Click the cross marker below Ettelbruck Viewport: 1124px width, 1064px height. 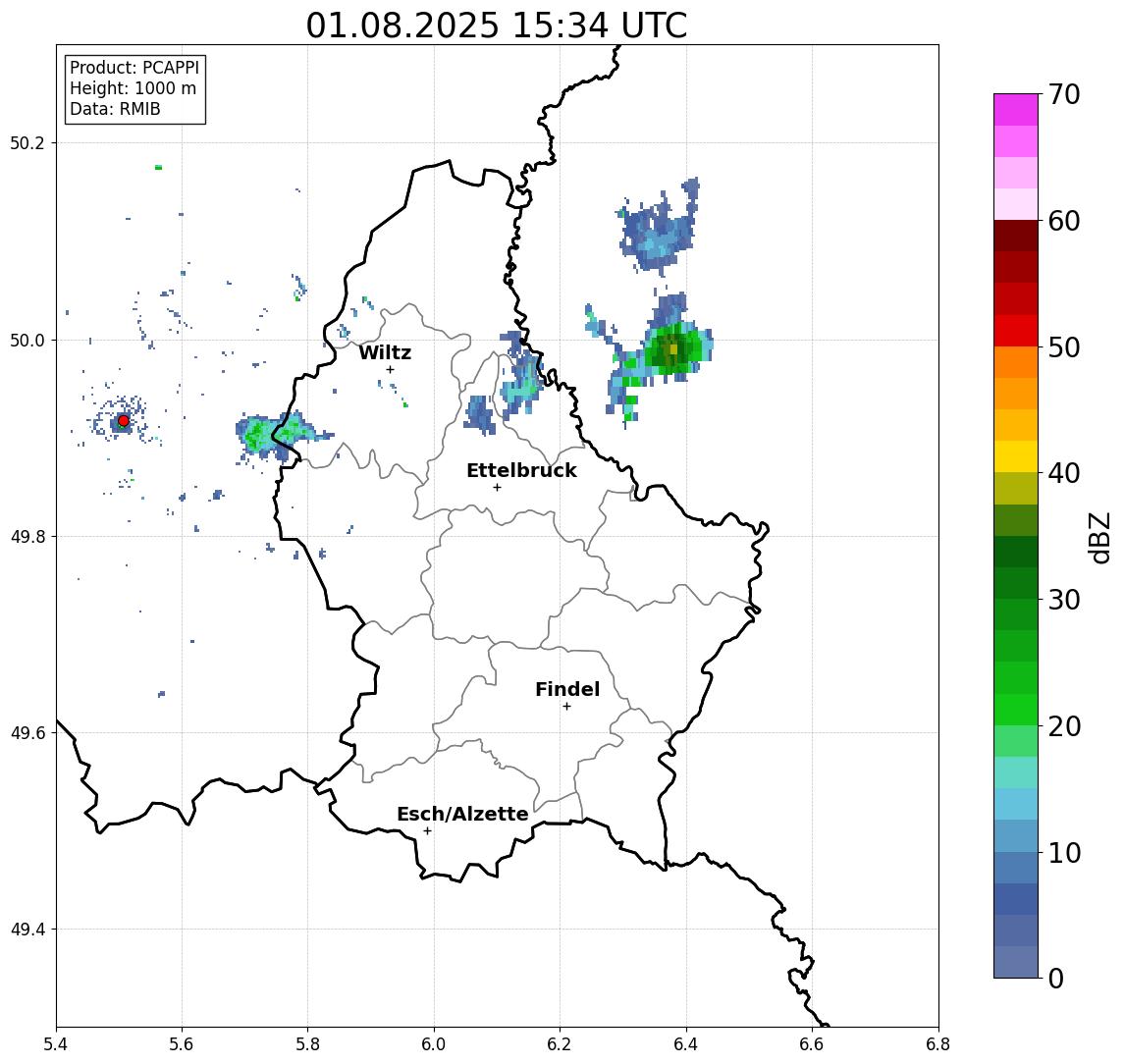coord(497,488)
